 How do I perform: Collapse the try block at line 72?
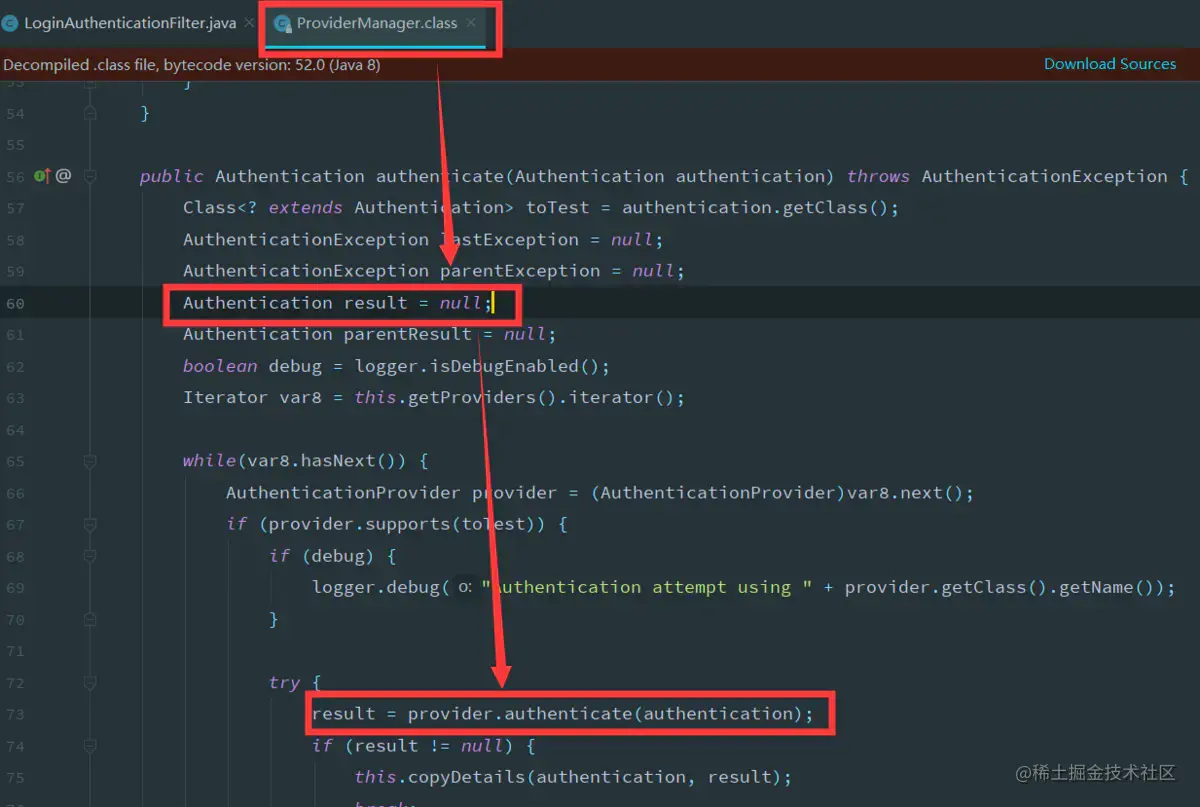tap(90, 683)
